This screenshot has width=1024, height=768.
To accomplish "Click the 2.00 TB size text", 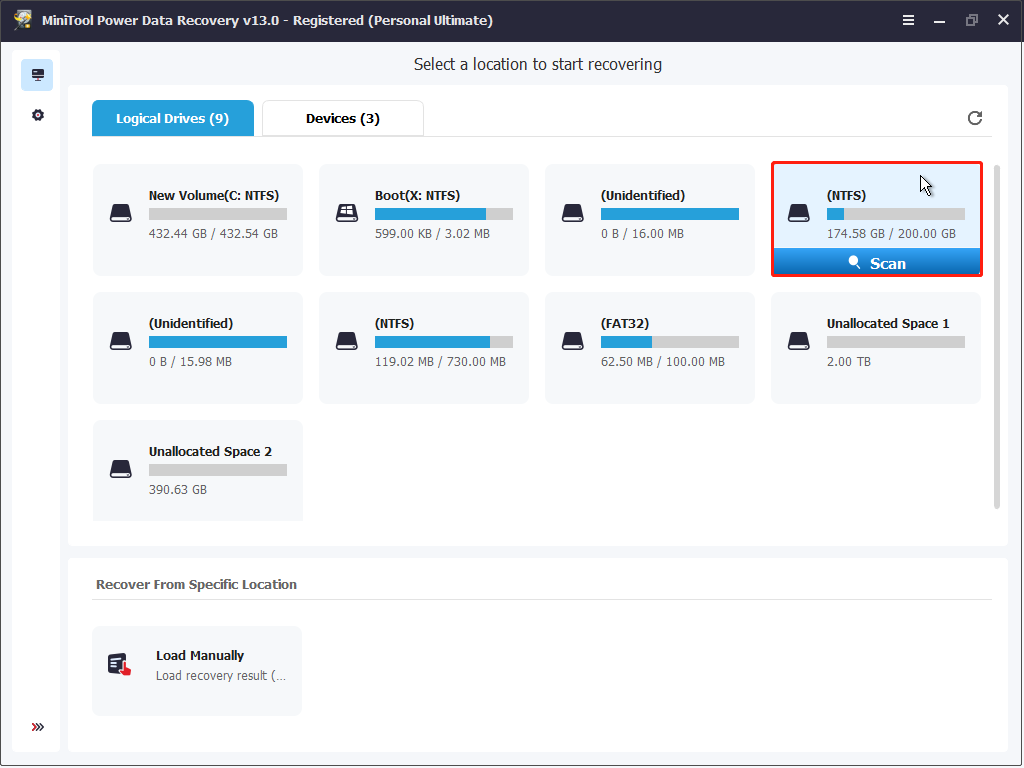I will tap(848, 362).
